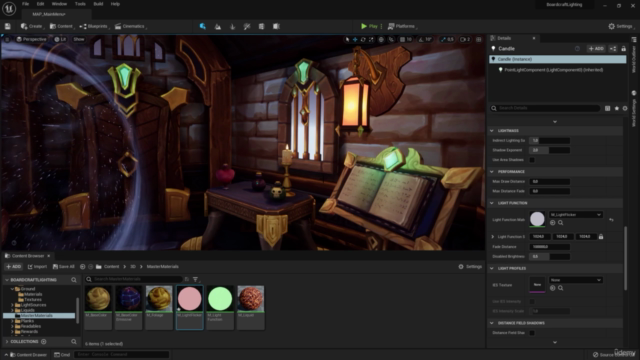Image resolution: width=640 pixels, height=360 pixels.
Task: Expand the Light Function Scale row
Action: (493, 237)
